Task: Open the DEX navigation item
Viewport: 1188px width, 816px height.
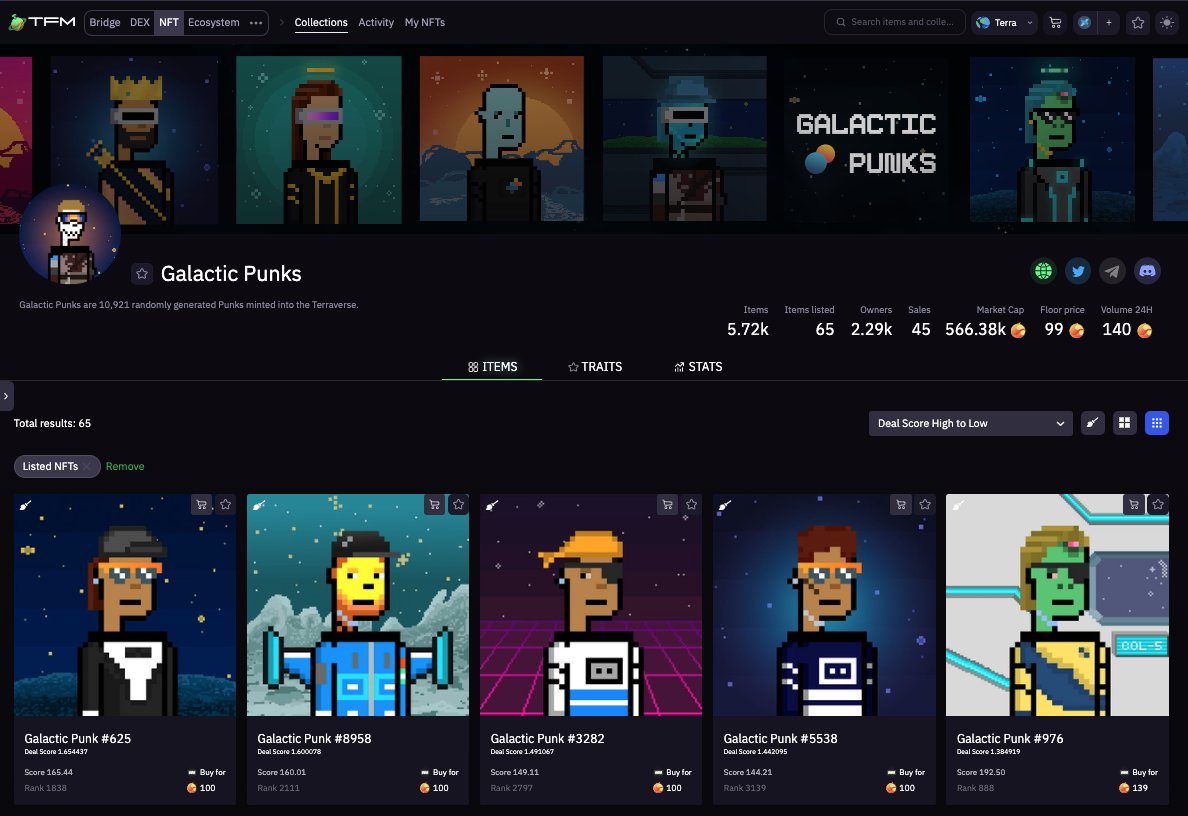Action: tap(140, 23)
